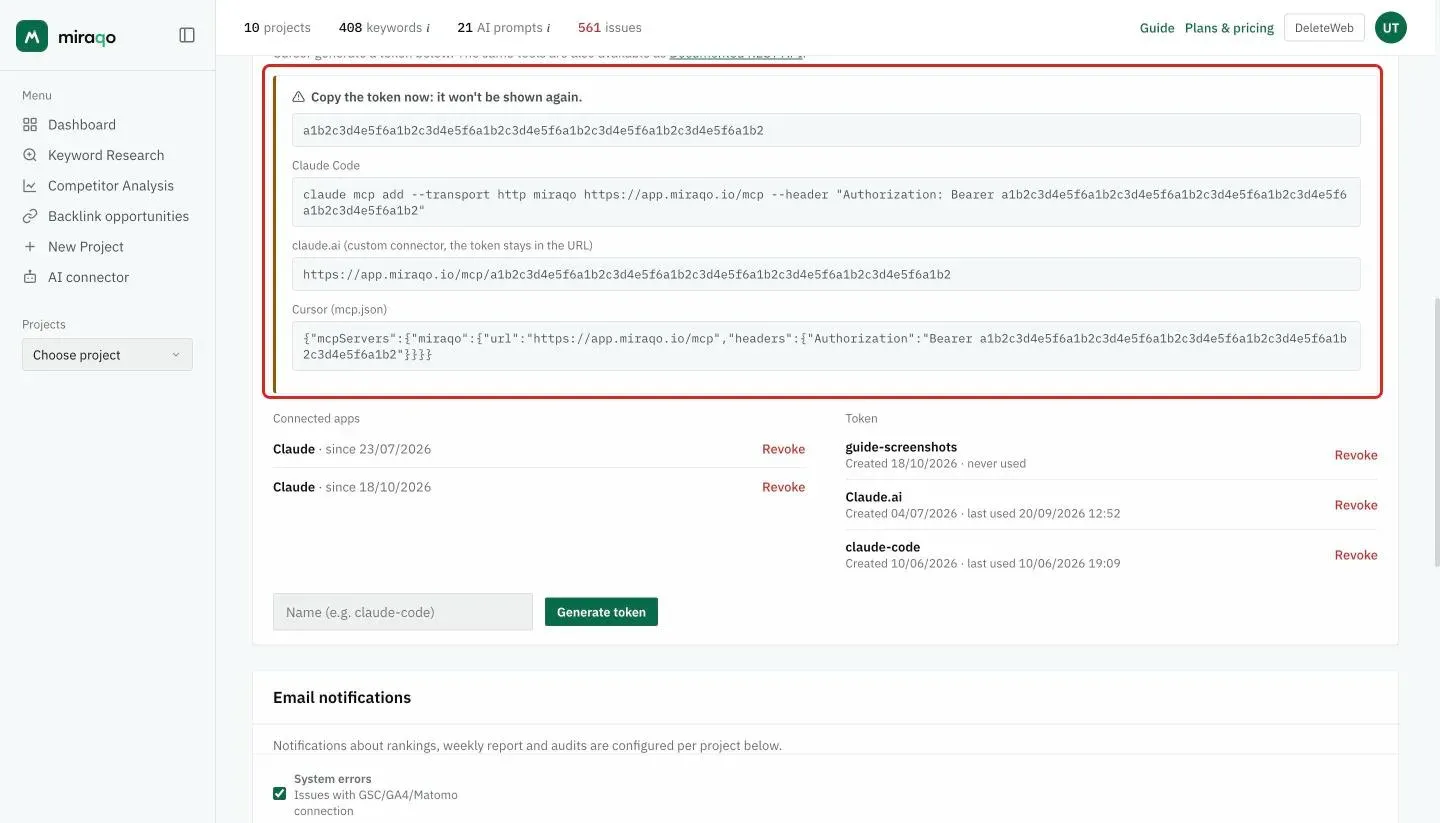Open Dashboard from the sidebar menu
This screenshot has width=1440, height=823.
(x=82, y=125)
